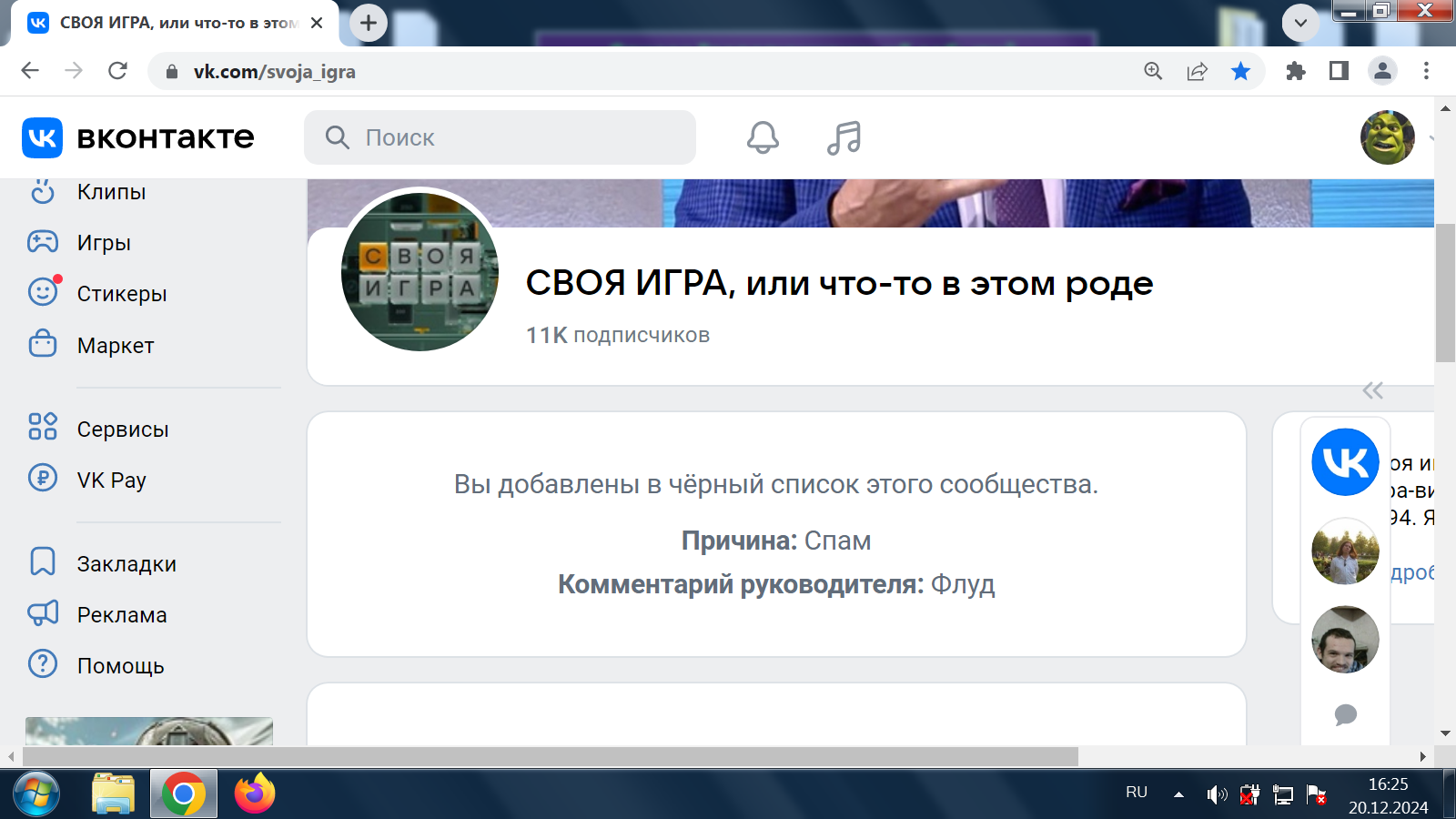Viewport: 1456px width, 819px height.
Task: Click the blue VK chat avatar
Action: (1345, 462)
